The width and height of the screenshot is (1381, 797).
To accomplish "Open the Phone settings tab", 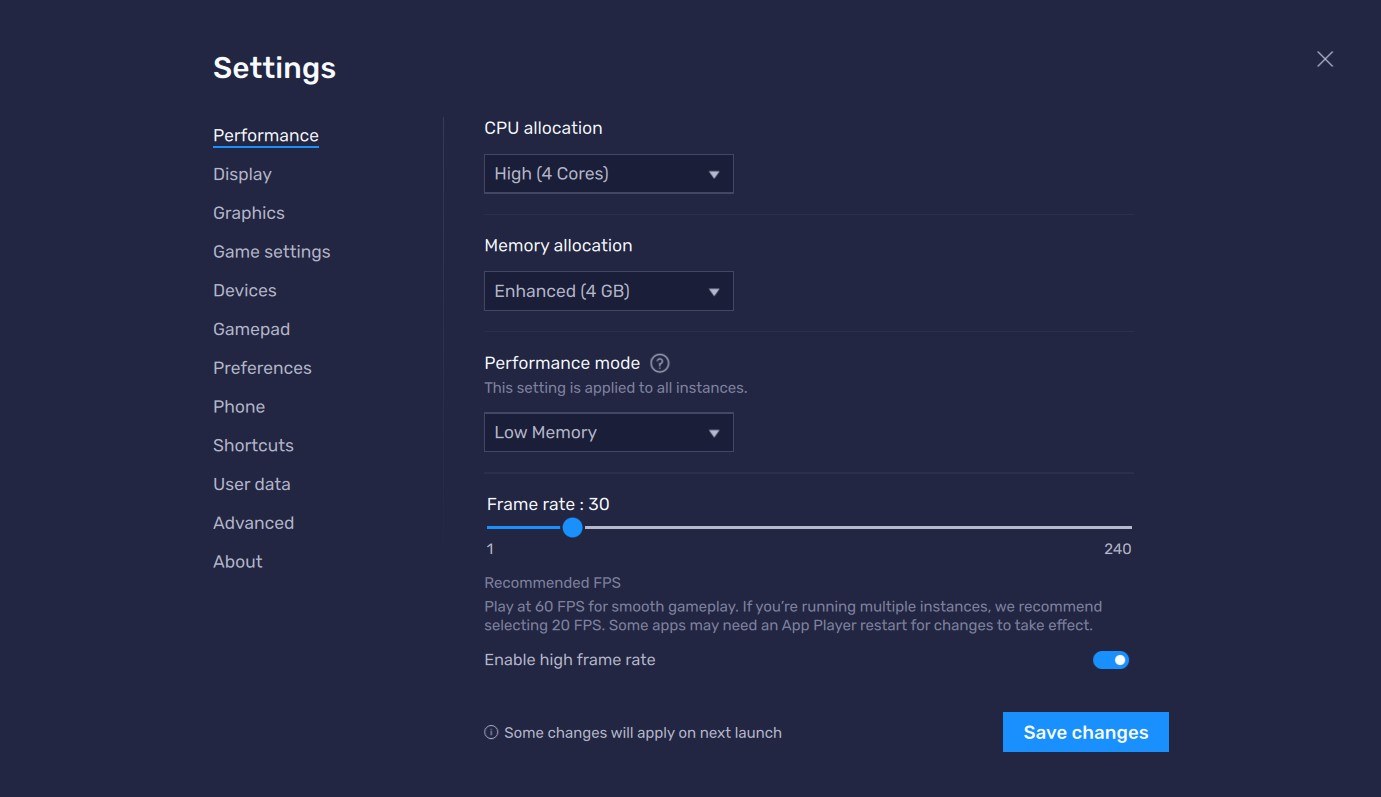I will [x=239, y=407].
